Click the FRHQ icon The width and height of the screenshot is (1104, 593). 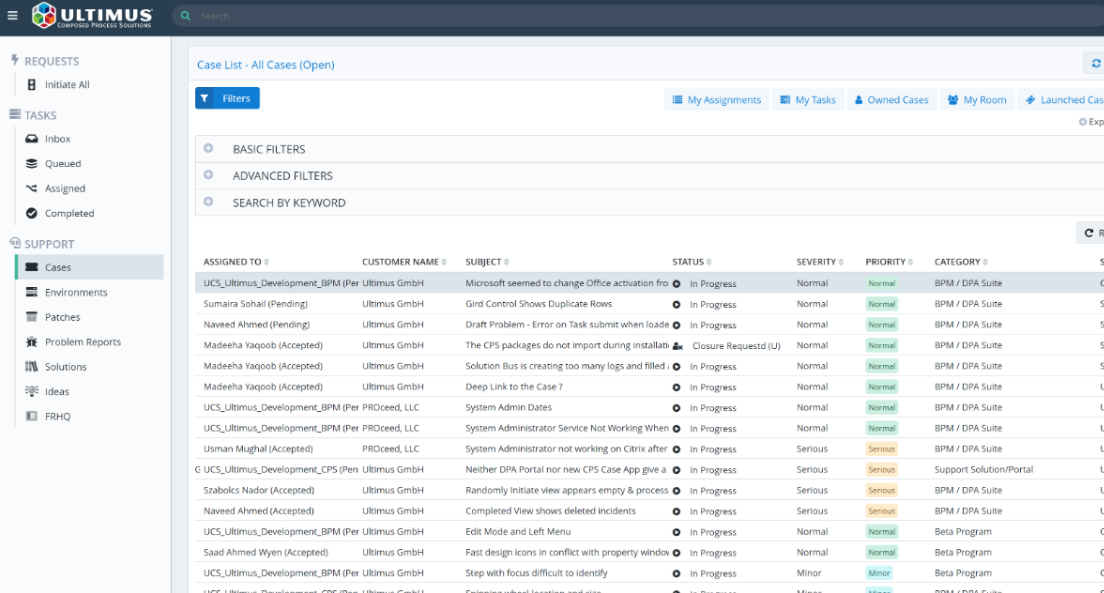coord(32,416)
